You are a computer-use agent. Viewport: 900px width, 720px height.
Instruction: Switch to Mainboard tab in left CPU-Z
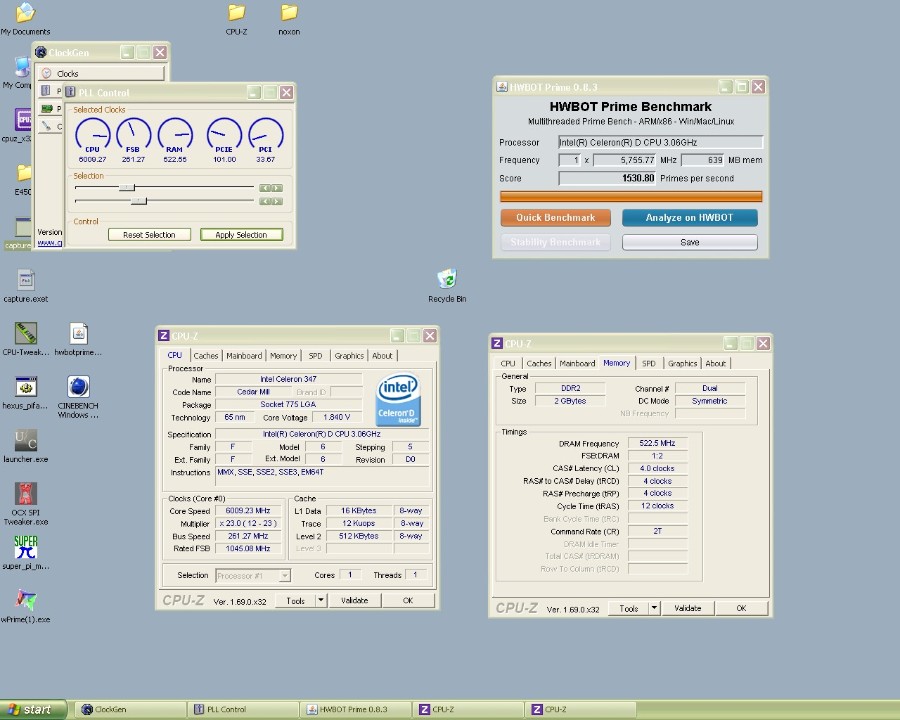coord(244,356)
